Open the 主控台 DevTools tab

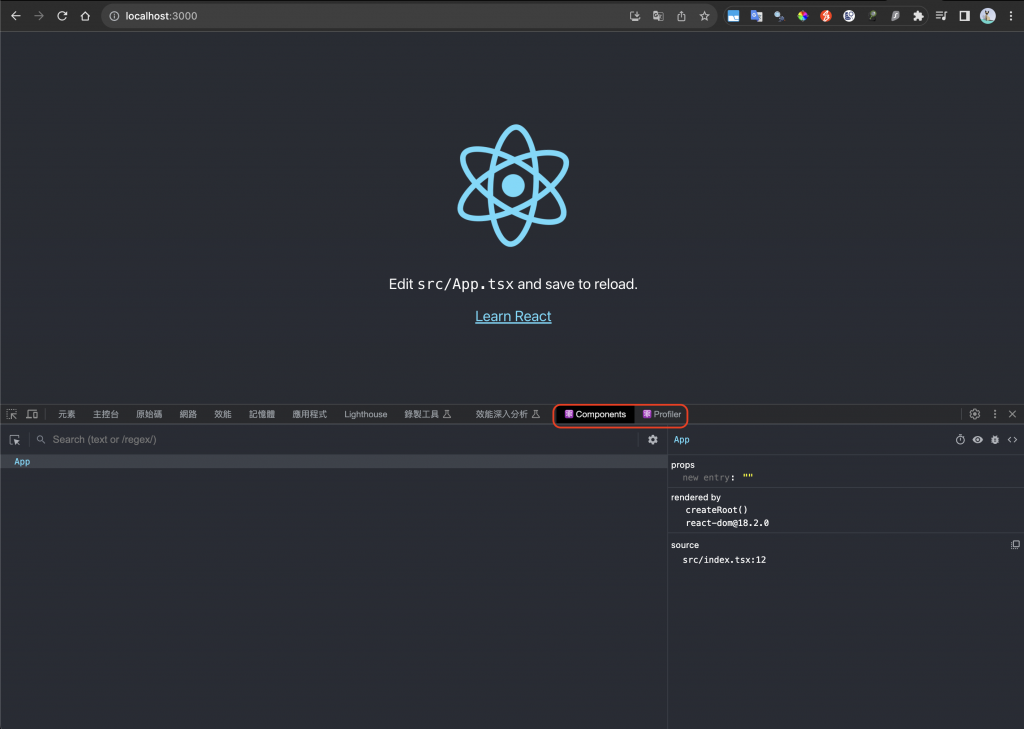click(x=106, y=414)
